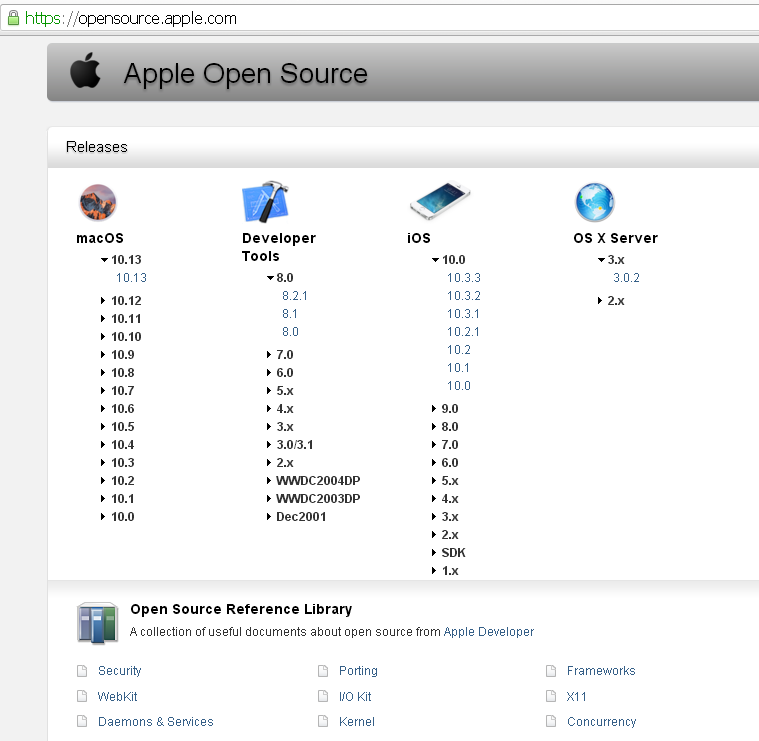Open the macOS 10.13 release link

[131, 278]
